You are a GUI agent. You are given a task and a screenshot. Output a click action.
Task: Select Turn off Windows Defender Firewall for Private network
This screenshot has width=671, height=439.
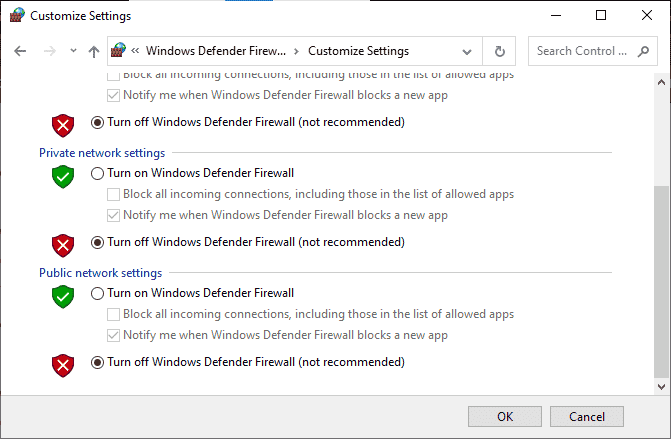(x=97, y=242)
